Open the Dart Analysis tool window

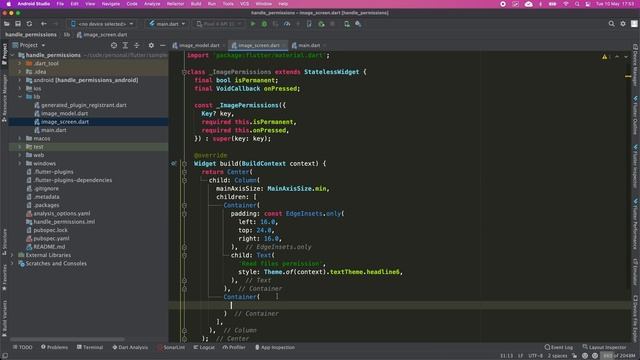click(130, 347)
